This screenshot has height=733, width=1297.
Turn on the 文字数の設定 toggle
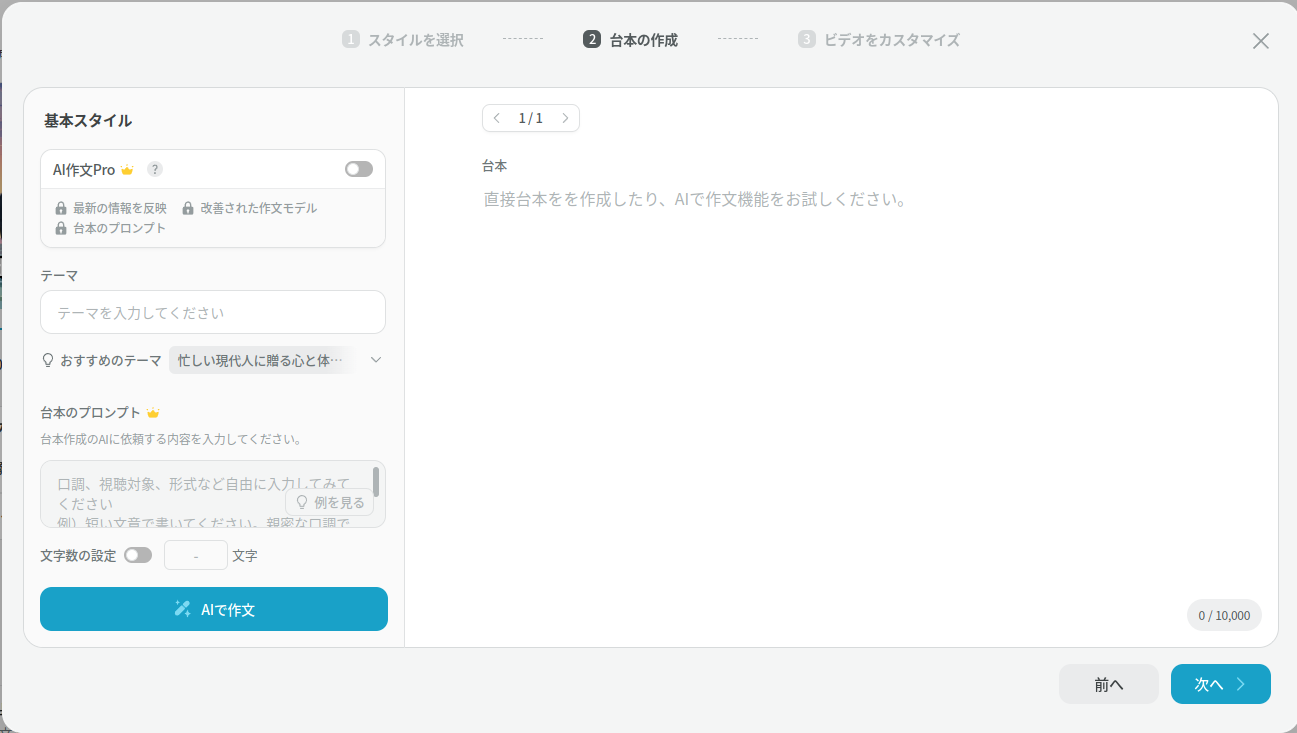click(x=138, y=555)
